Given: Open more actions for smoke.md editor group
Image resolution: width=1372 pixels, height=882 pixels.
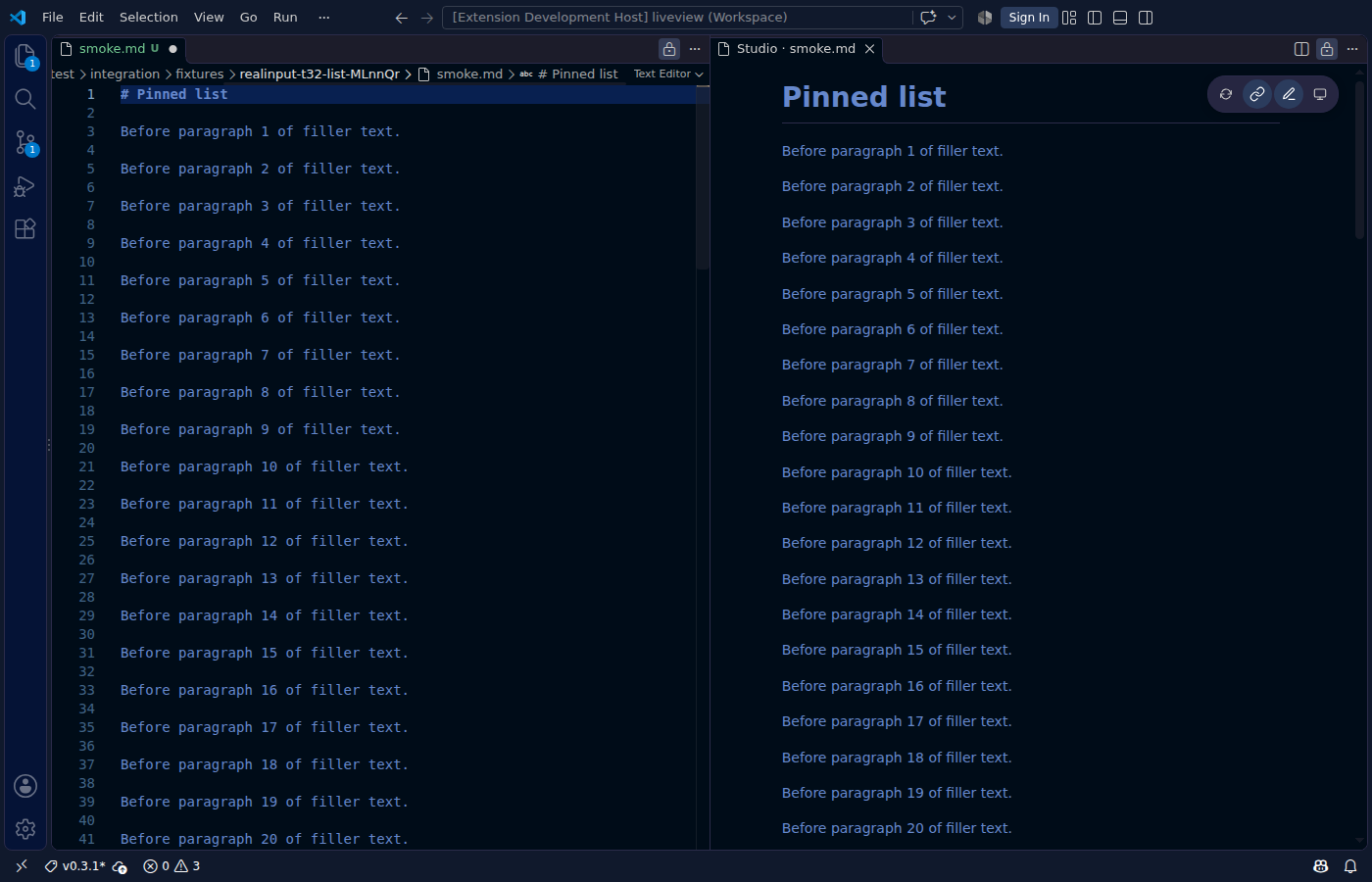Looking at the screenshot, I should pos(695,48).
